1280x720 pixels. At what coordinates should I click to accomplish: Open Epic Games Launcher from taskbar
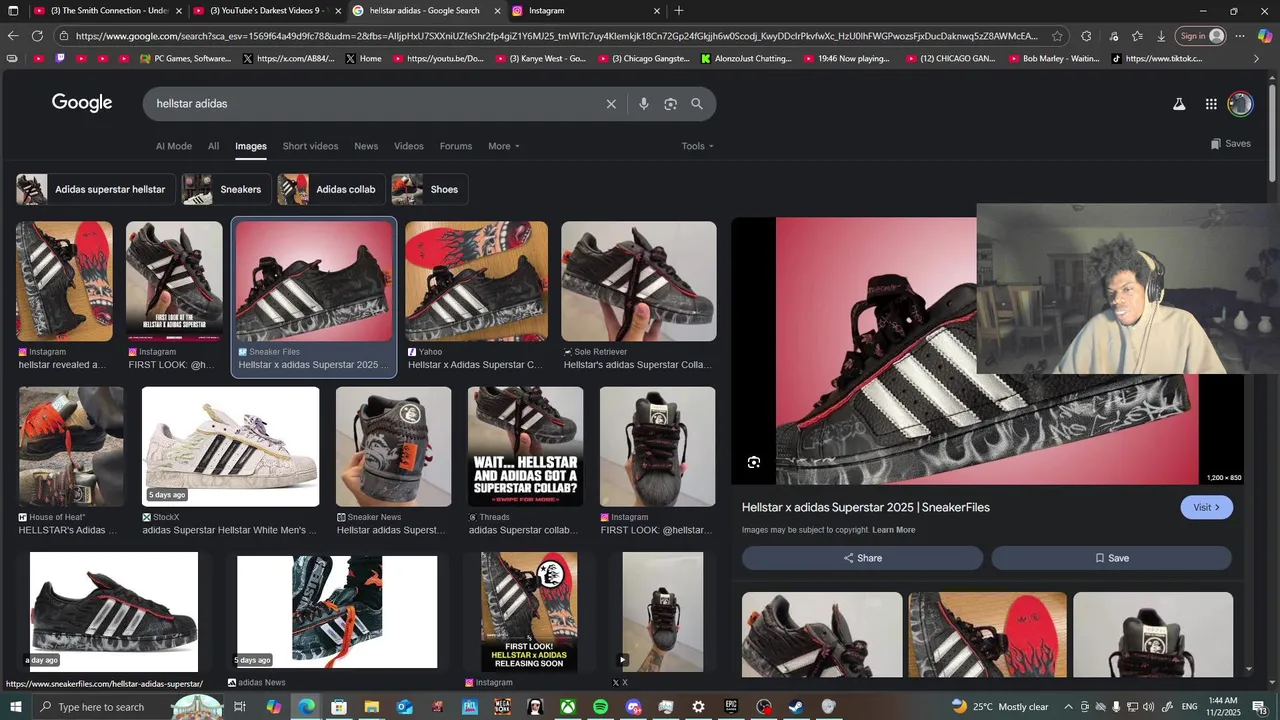pyautogui.click(x=731, y=707)
